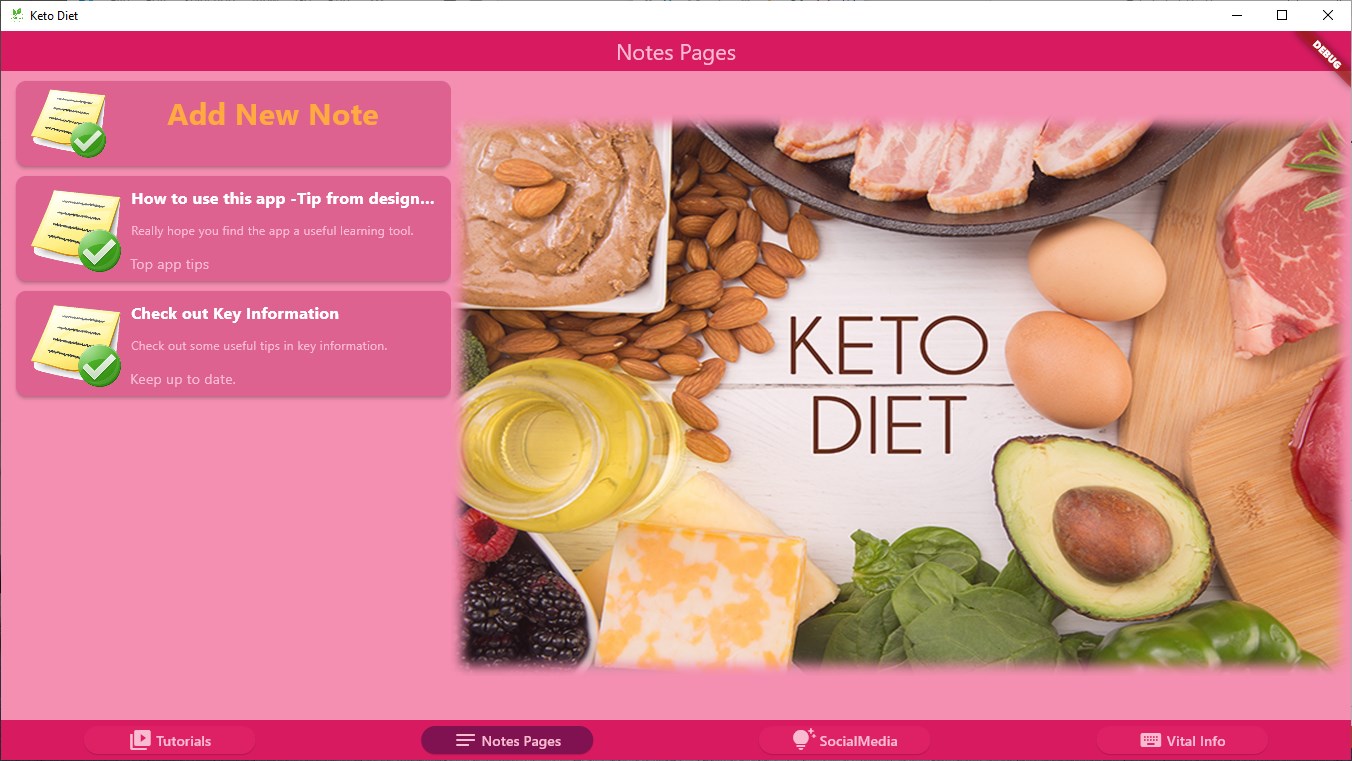The height and width of the screenshot is (761, 1352).
Task: Go to the Vital Info tab
Action: pyautogui.click(x=1182, y=741)
